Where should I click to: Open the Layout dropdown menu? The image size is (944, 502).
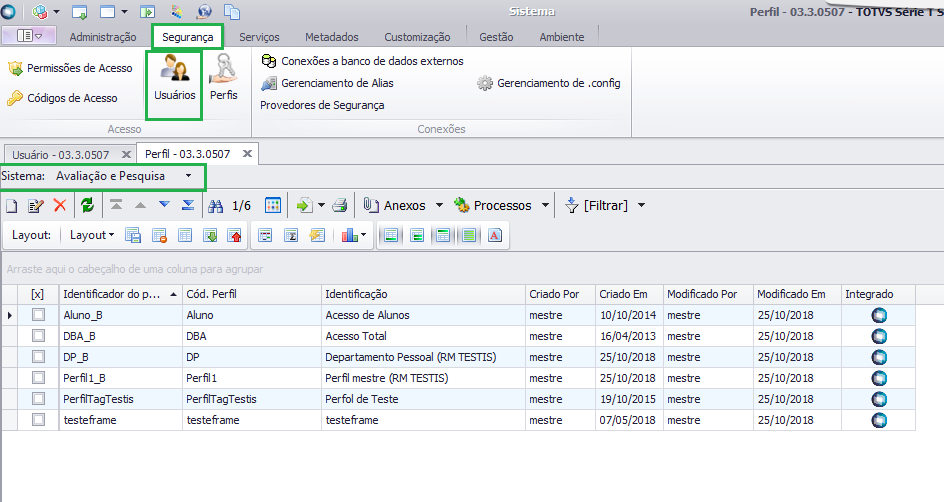pos(92,235)
